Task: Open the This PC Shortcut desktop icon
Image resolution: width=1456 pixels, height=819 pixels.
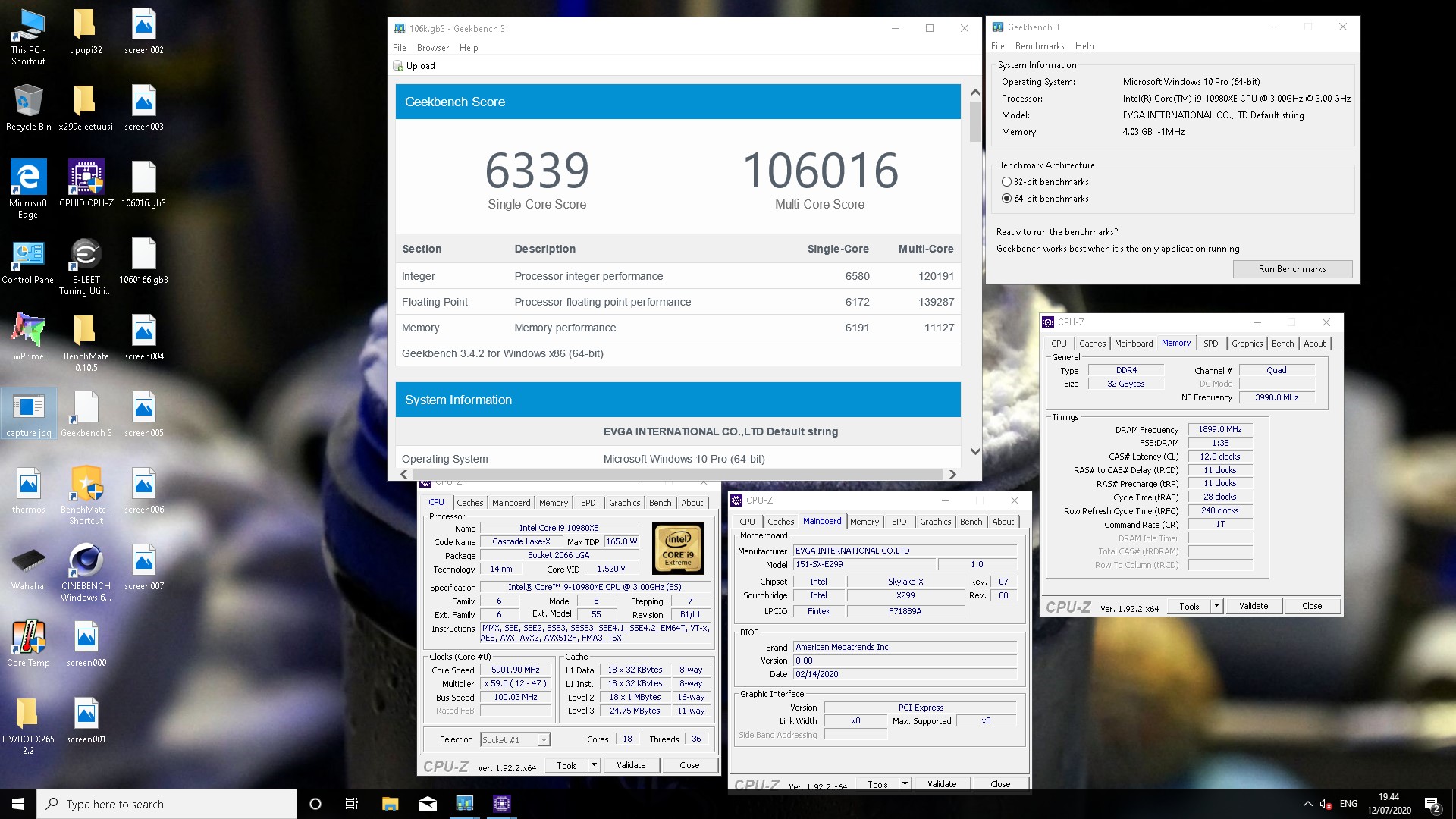Action: click(28, 37)
